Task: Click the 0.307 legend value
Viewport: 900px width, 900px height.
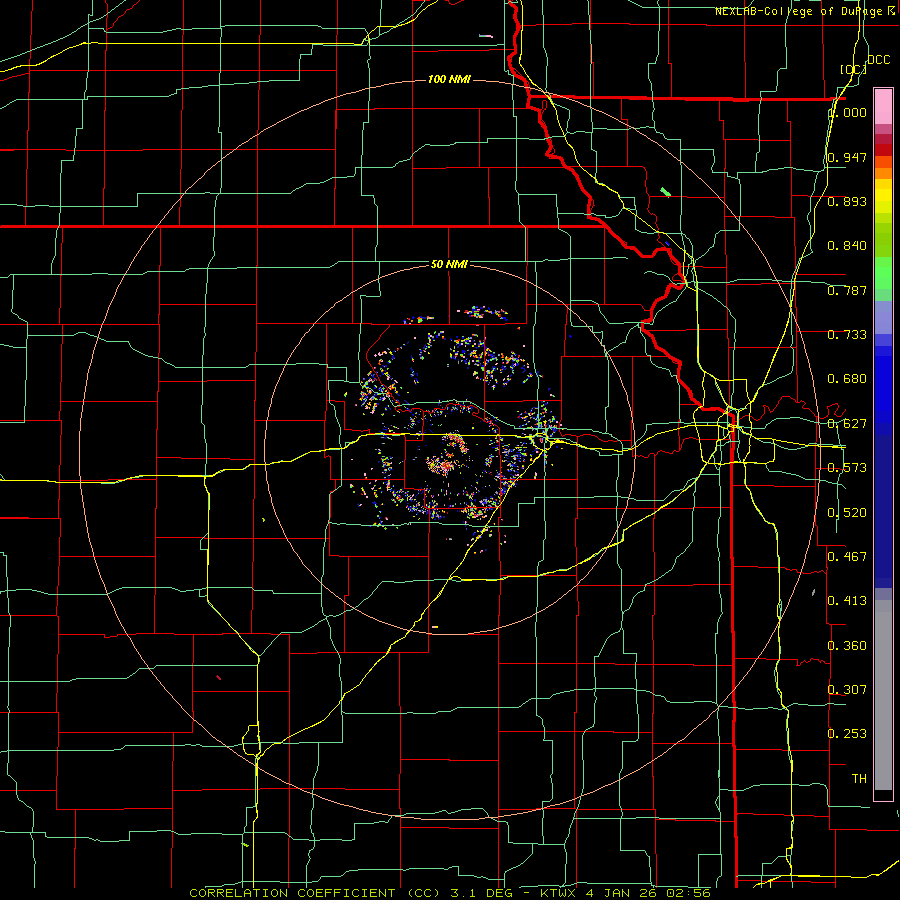Action: (847, 689)
